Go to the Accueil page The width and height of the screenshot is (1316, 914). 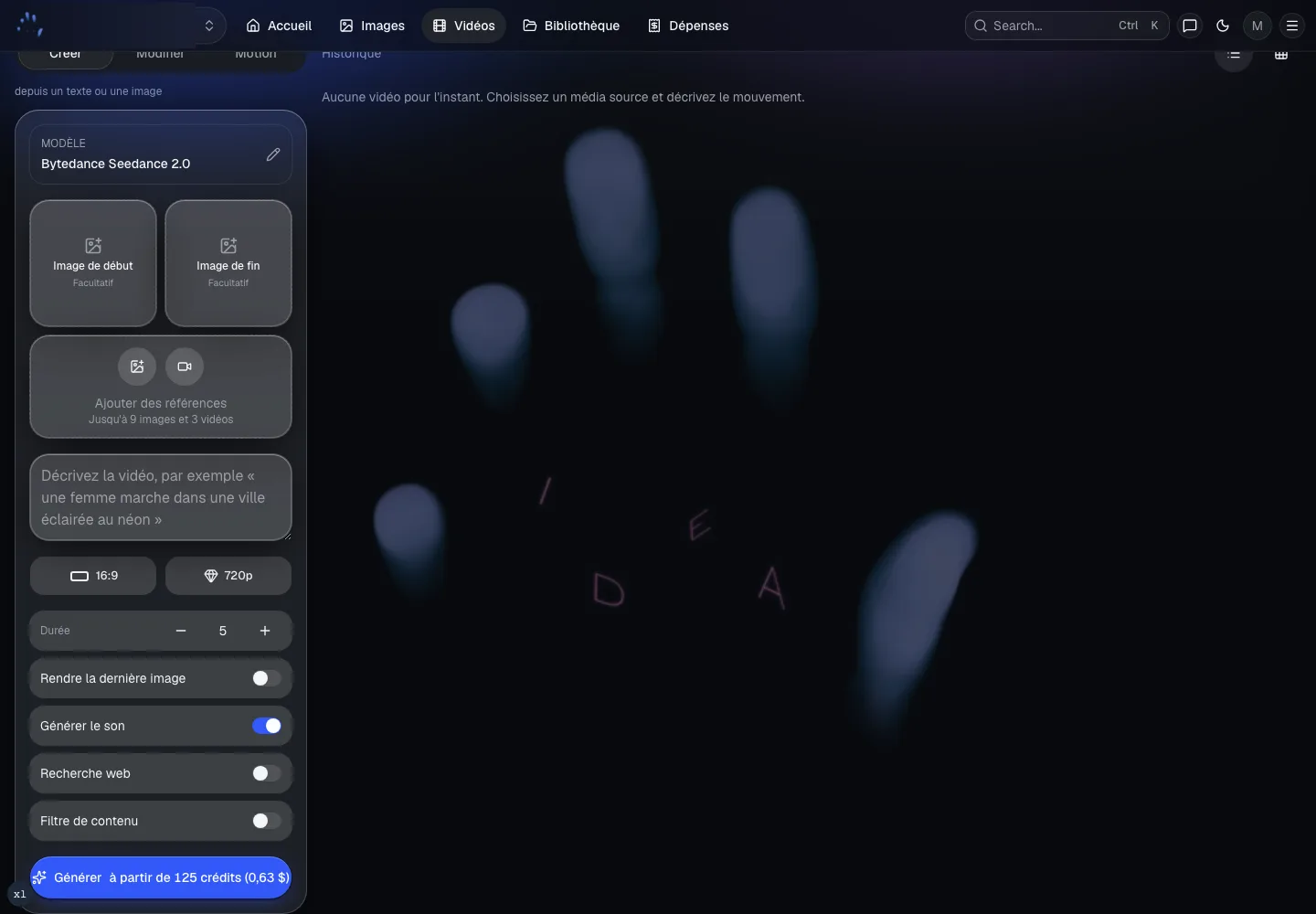point(279,26)
